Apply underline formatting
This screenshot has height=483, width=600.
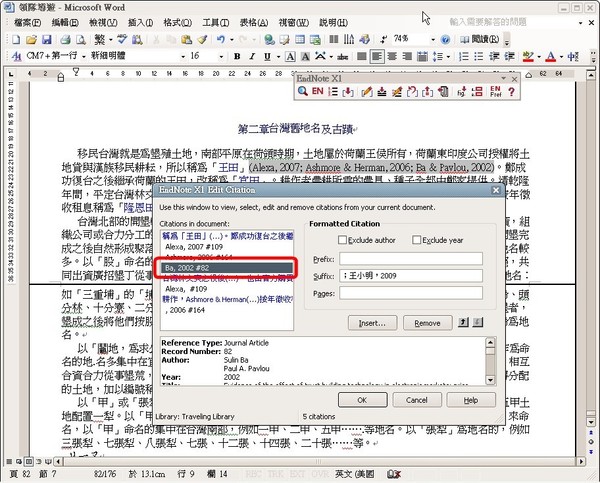(x=267, y=57)
